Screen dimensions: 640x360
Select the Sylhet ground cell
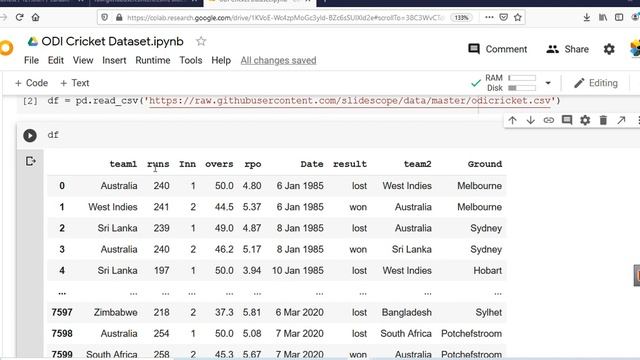tap(489, 313)
